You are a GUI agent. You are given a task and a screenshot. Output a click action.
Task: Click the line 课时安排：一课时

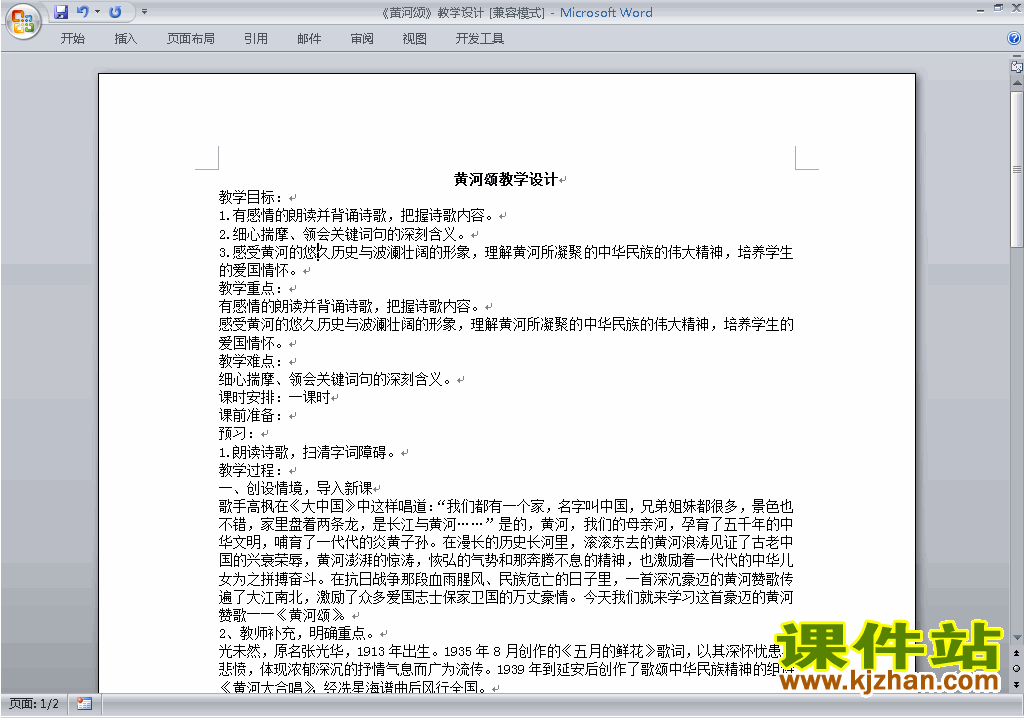(x=275, y=397)
